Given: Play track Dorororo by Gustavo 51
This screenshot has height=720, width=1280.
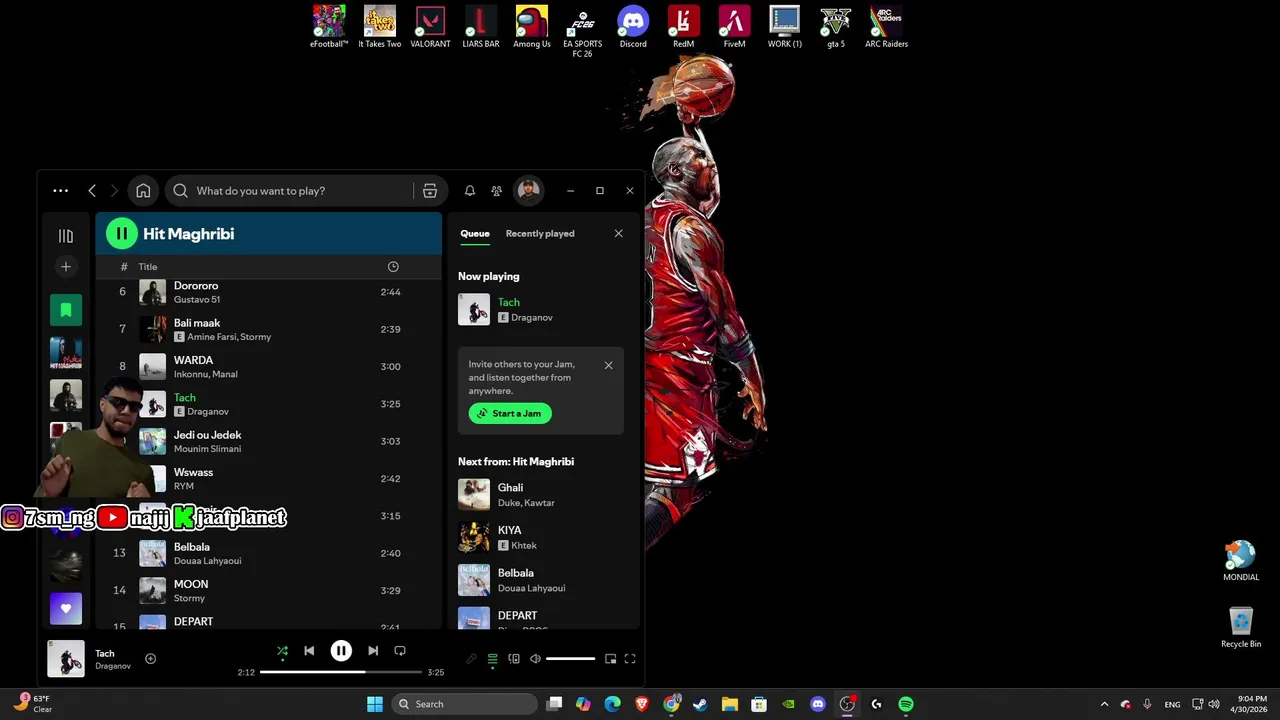Looking at the screenshot, I should tap(268, 292).
